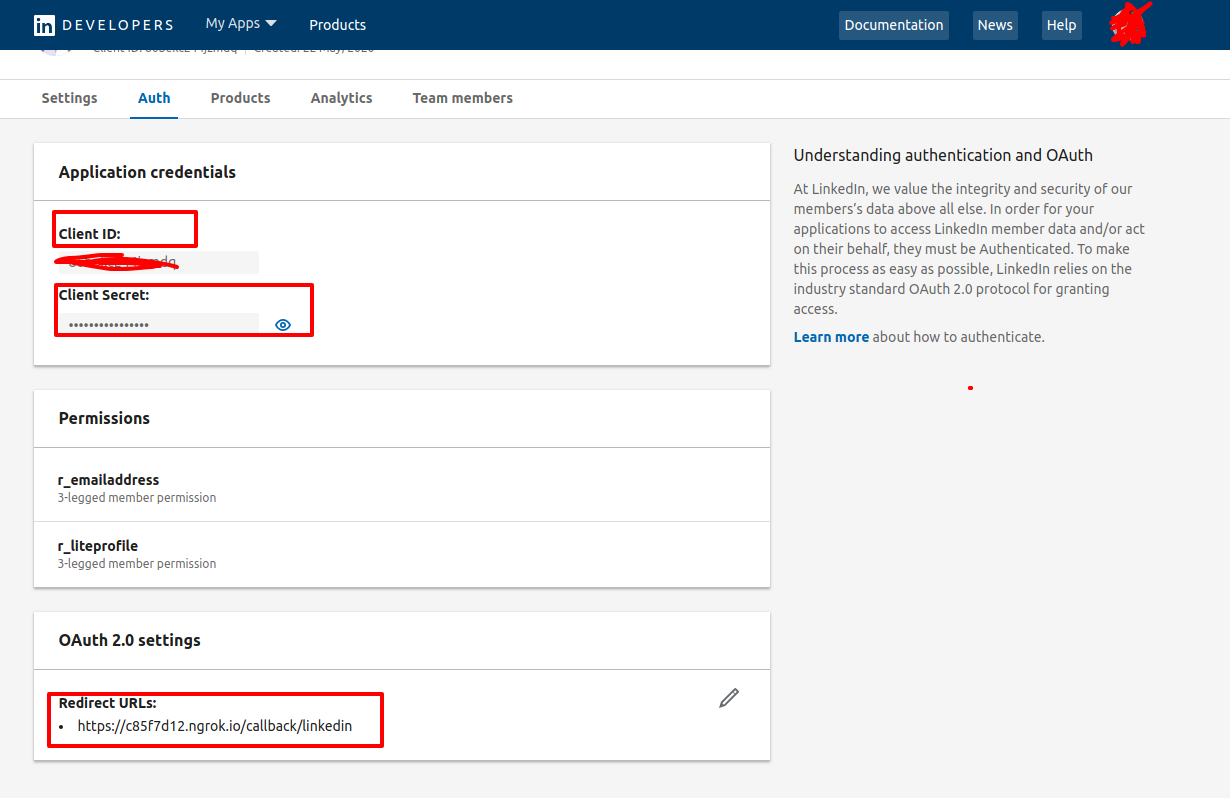Open the Analytics tab

[341, 98]
